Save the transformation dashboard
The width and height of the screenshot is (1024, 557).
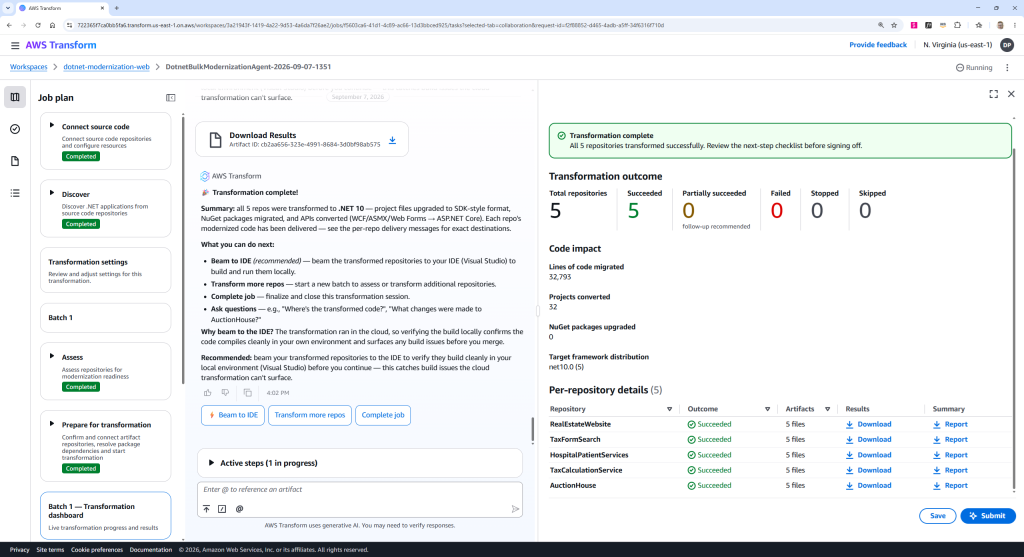(x=937, y=516)
